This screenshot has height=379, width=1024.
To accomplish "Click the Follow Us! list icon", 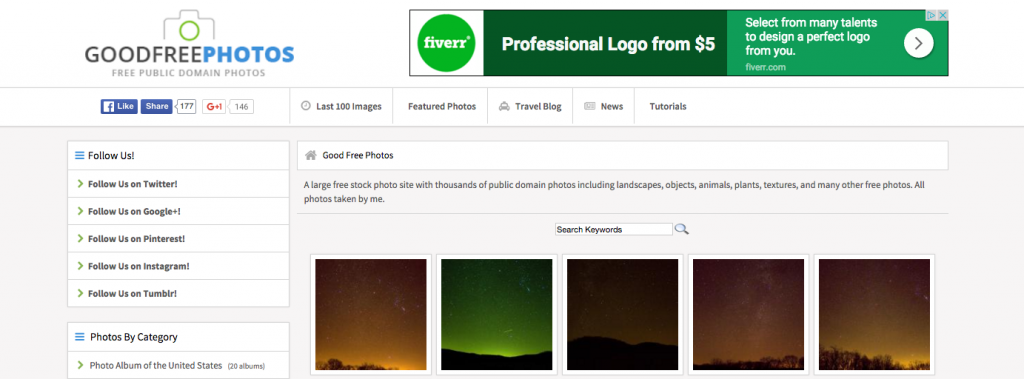I will (x=80, y=156).
